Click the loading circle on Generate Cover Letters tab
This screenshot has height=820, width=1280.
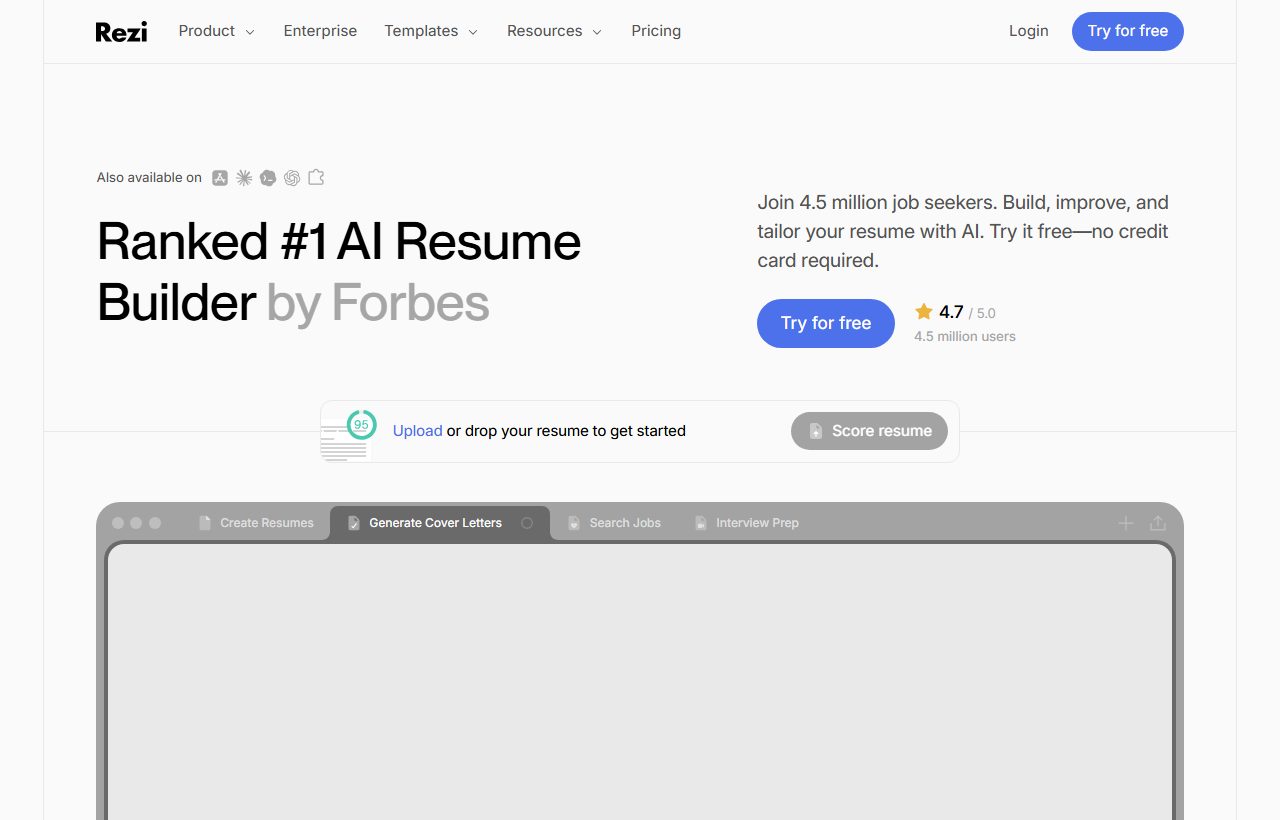click(x=527, y=523)
